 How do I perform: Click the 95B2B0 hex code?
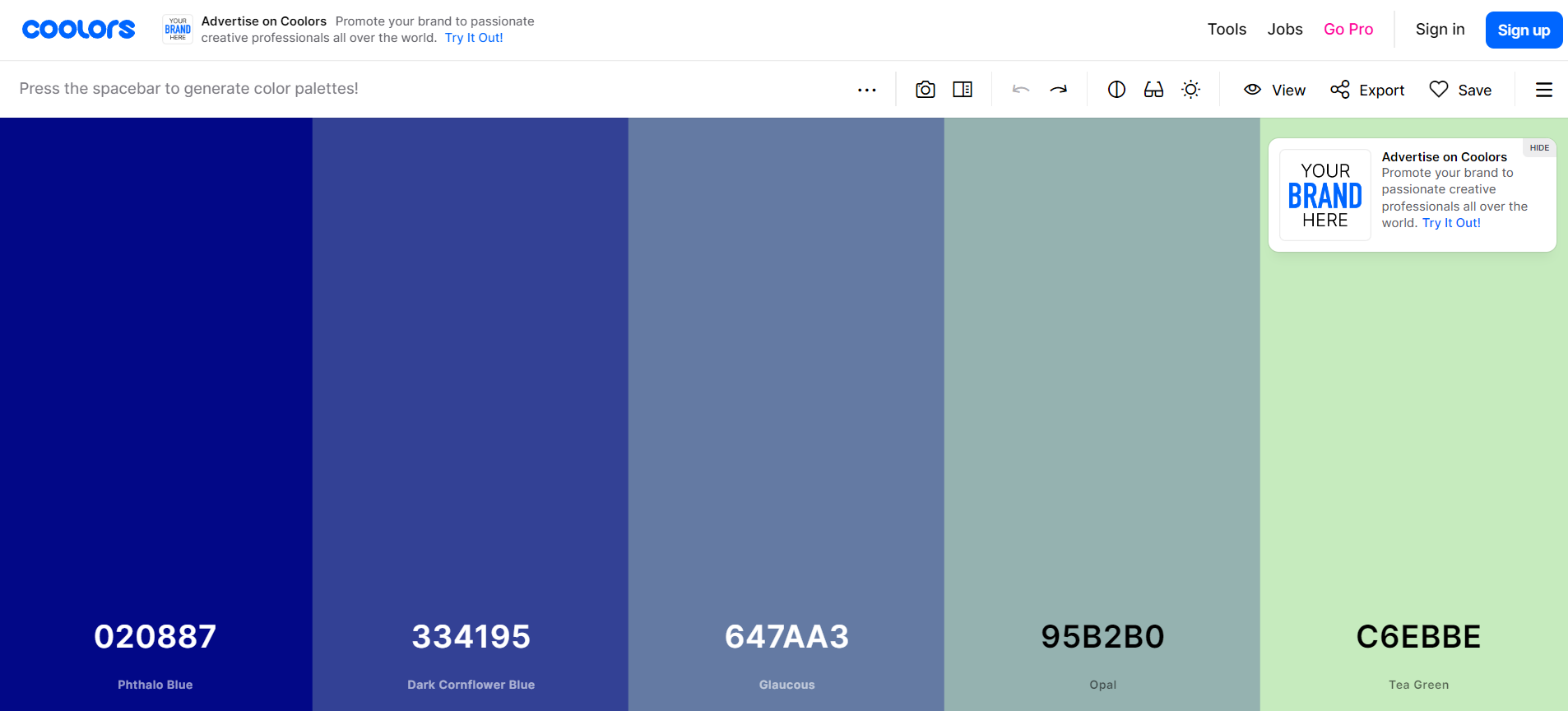1103,637
